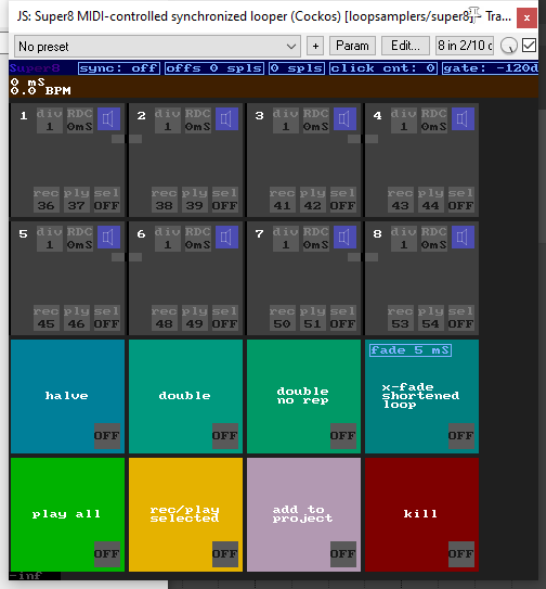Click rec note 50 on loop 7
This screenshot has width=546, height=589.
point(282,318)
